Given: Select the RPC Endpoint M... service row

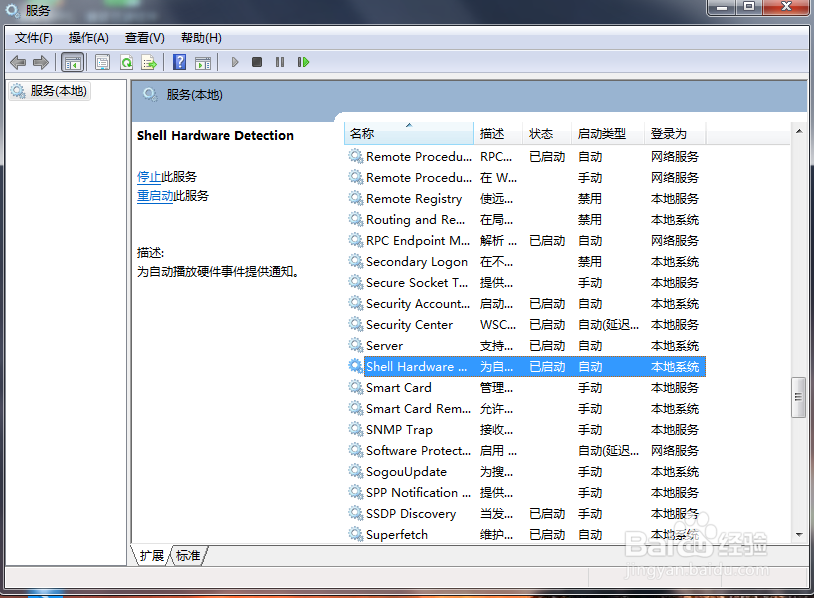Looking at the screenshot, I should pyautogui.click(x=525, y=241).
